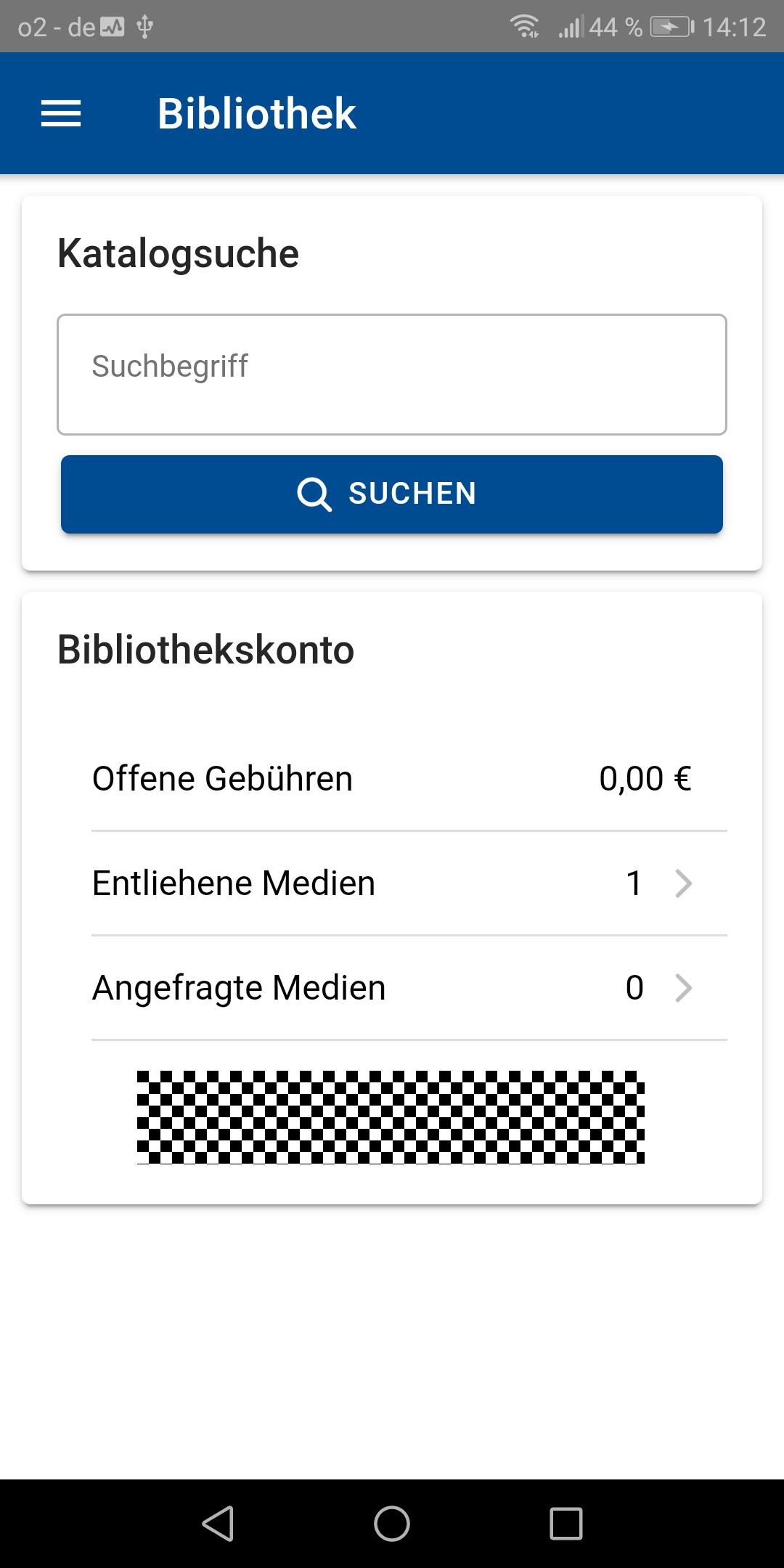
Task: Tap the mobile signal strength icon
Action: coord(571,28)
